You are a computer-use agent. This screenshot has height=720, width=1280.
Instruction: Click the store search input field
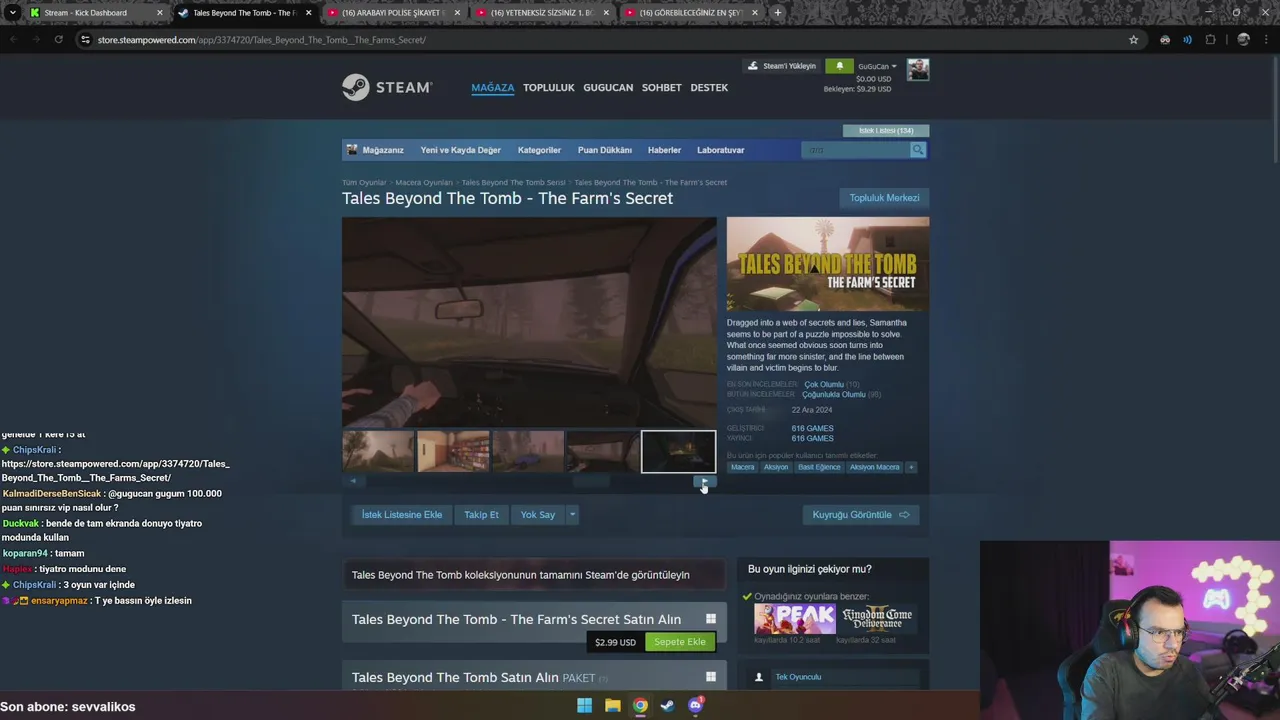[x=856, y=150]
